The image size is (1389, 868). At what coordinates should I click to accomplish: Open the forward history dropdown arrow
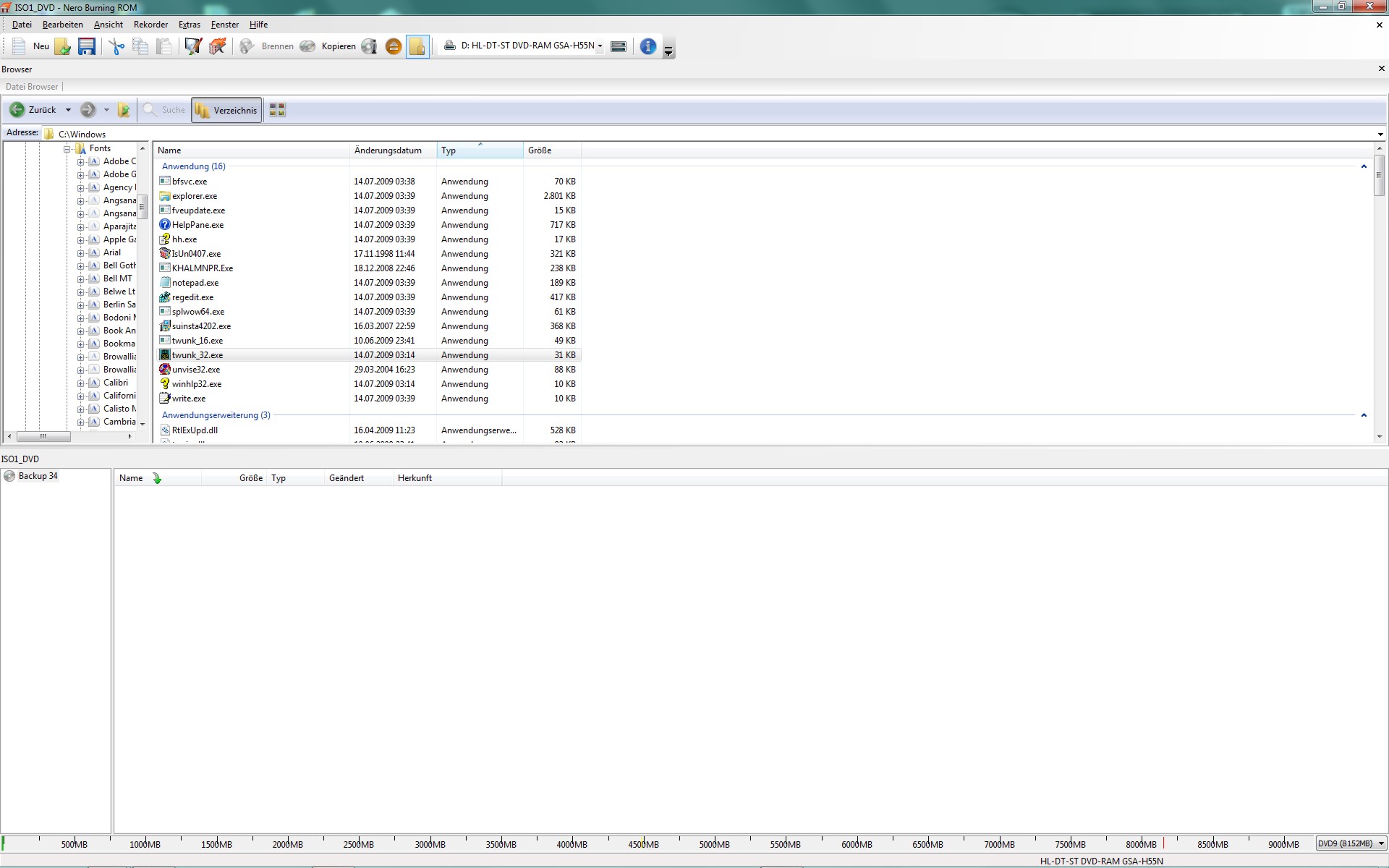[106, 110]
